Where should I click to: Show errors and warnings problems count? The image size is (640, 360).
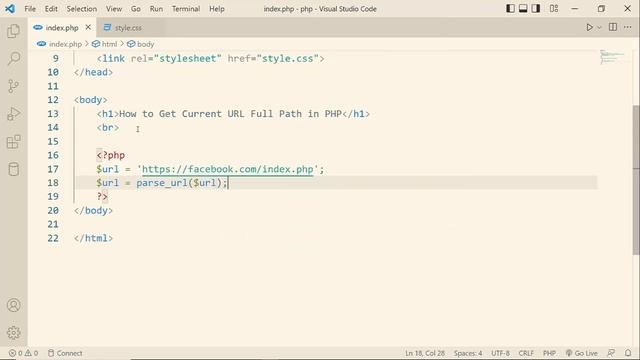click(23, 353)
